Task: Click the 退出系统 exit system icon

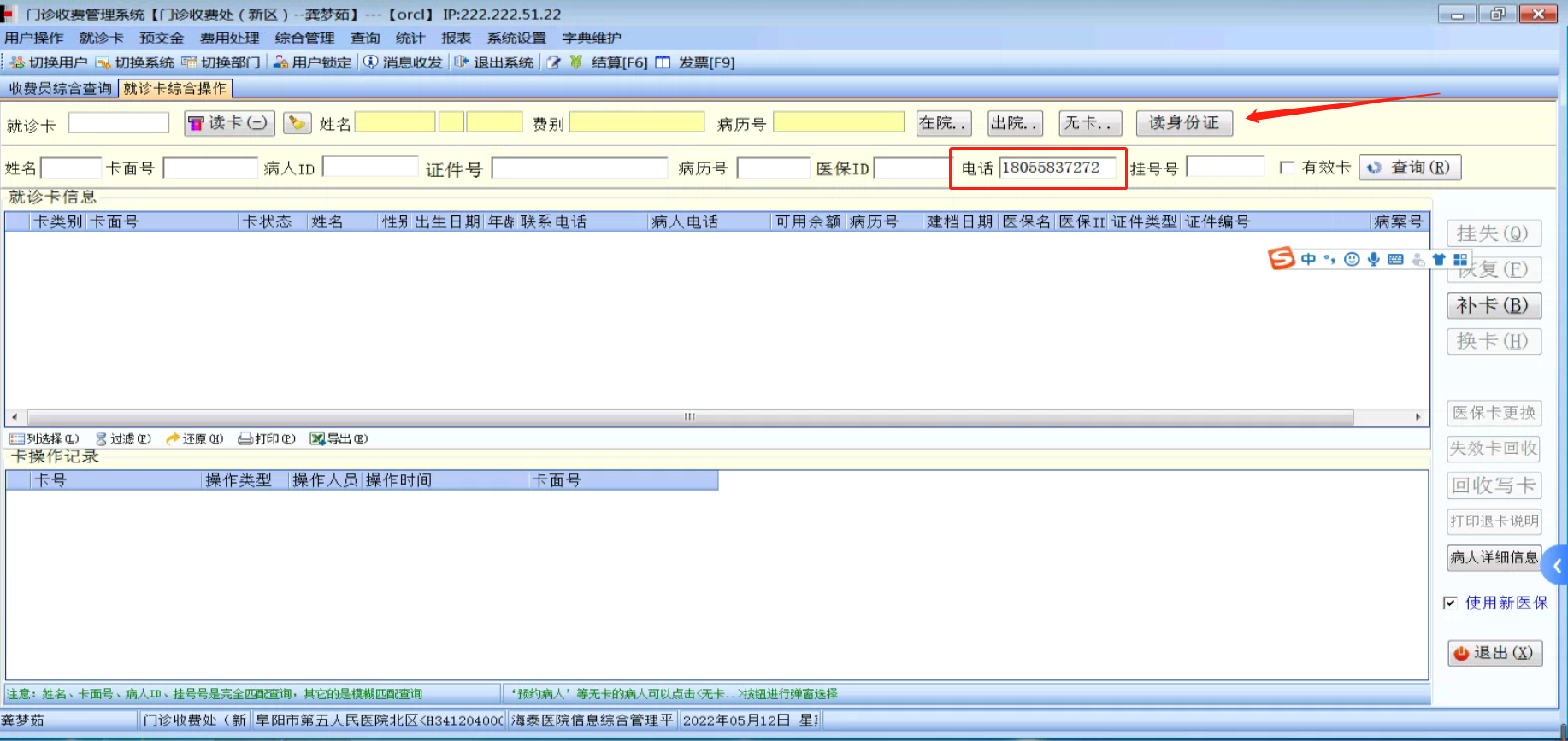Action: [462, 62]
